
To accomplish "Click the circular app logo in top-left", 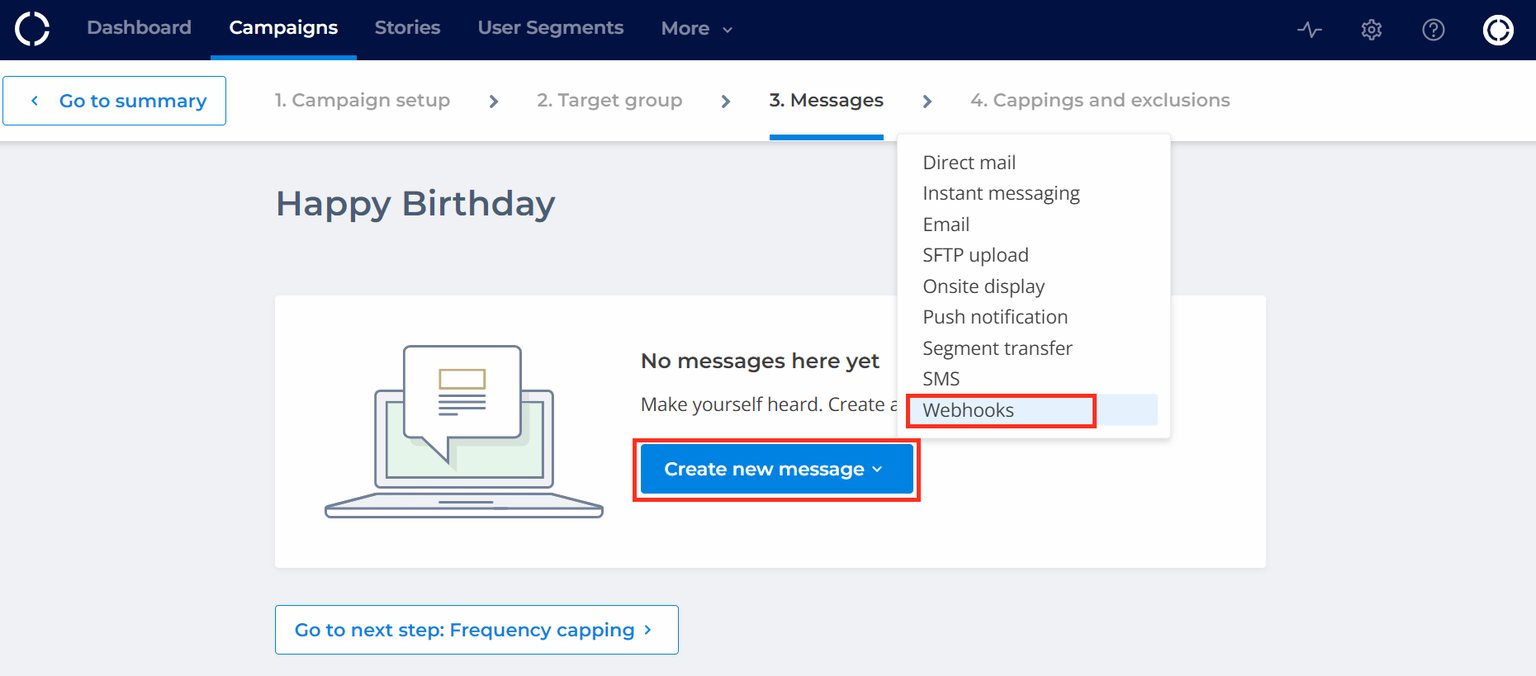I will (x=32, y=29).
